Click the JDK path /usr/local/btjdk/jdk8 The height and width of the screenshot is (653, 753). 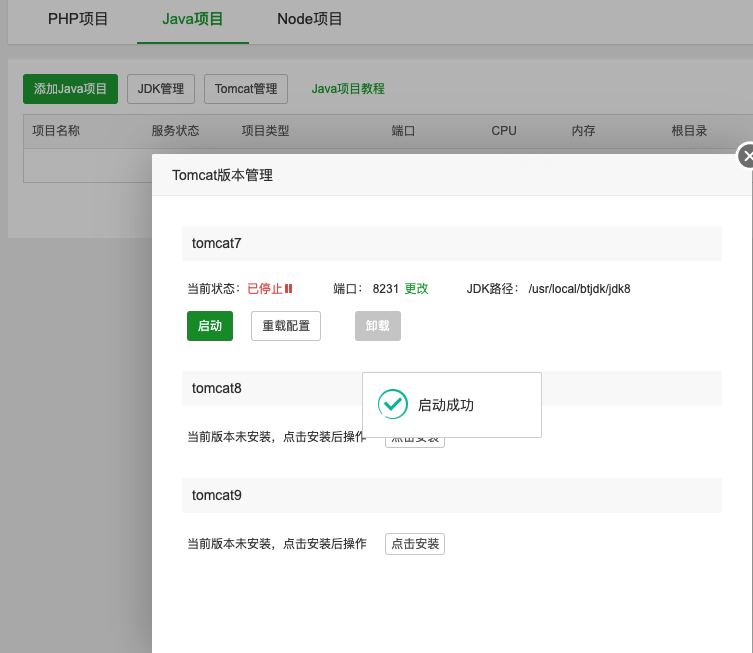579,289
